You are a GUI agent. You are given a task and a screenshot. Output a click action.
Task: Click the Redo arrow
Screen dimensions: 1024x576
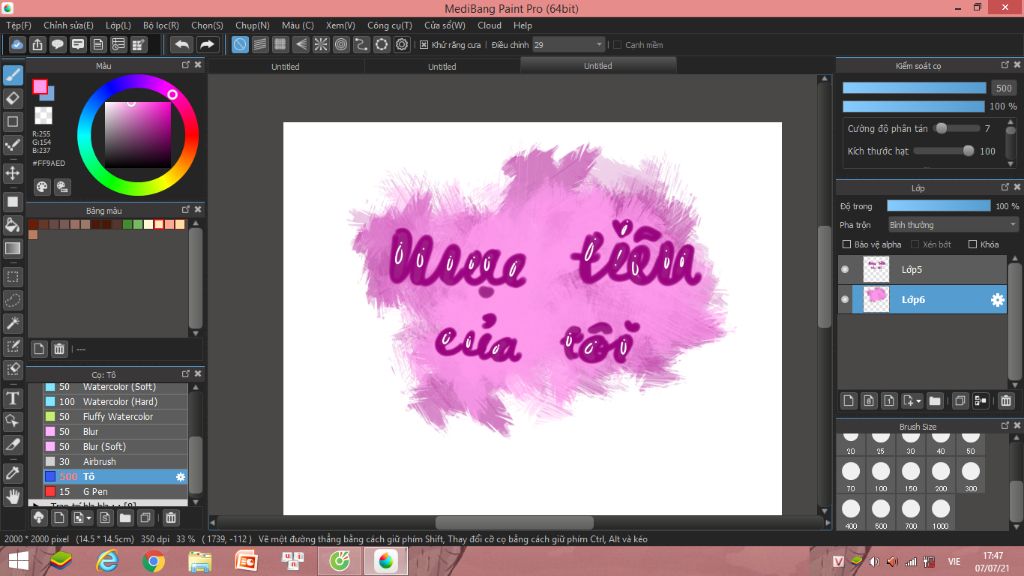pos(206,44)
